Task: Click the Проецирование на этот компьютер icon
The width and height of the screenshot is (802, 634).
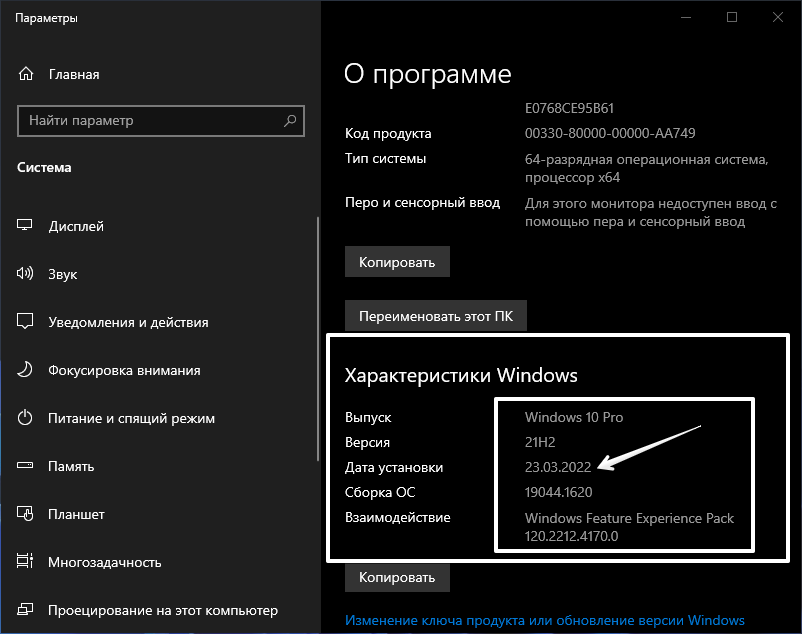Action: (27, 610)
